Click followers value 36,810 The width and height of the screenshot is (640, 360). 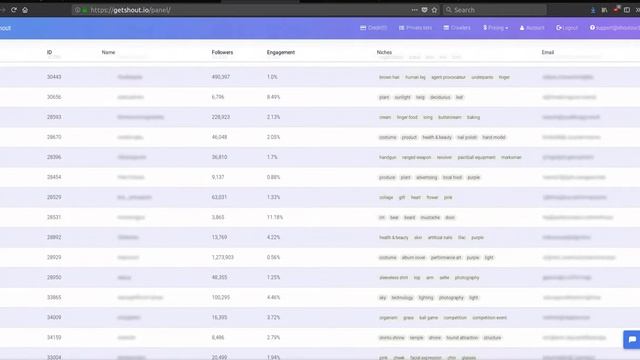click(219, 157)
